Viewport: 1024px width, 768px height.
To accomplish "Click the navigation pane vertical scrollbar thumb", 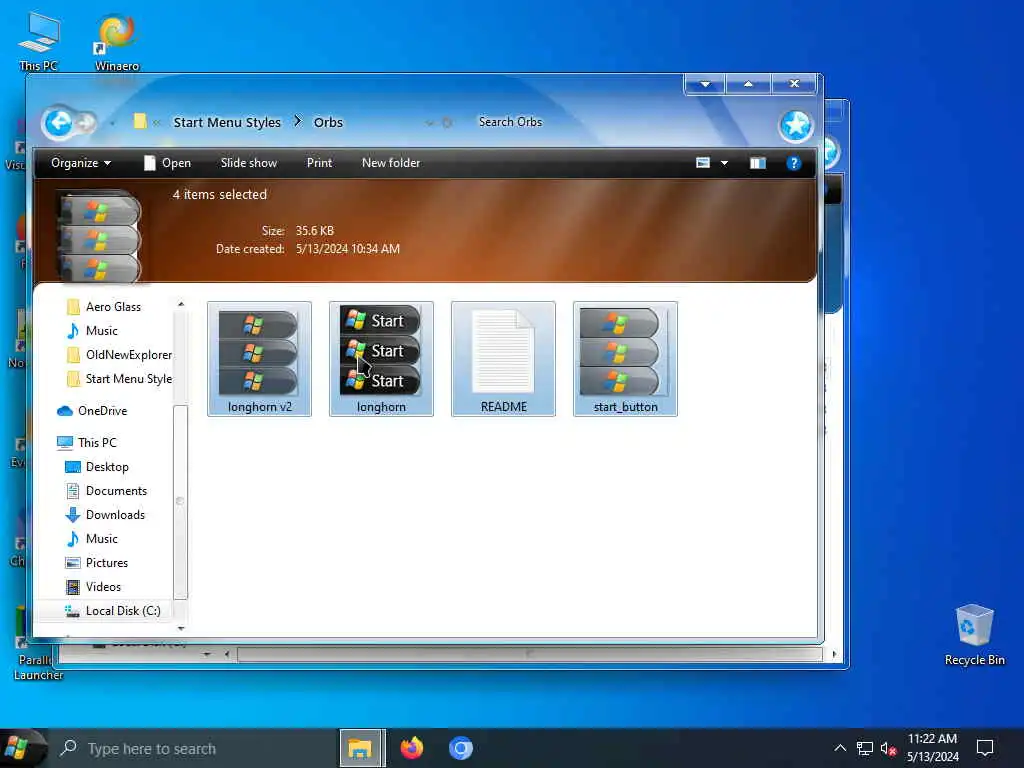I will click(181, 502).
